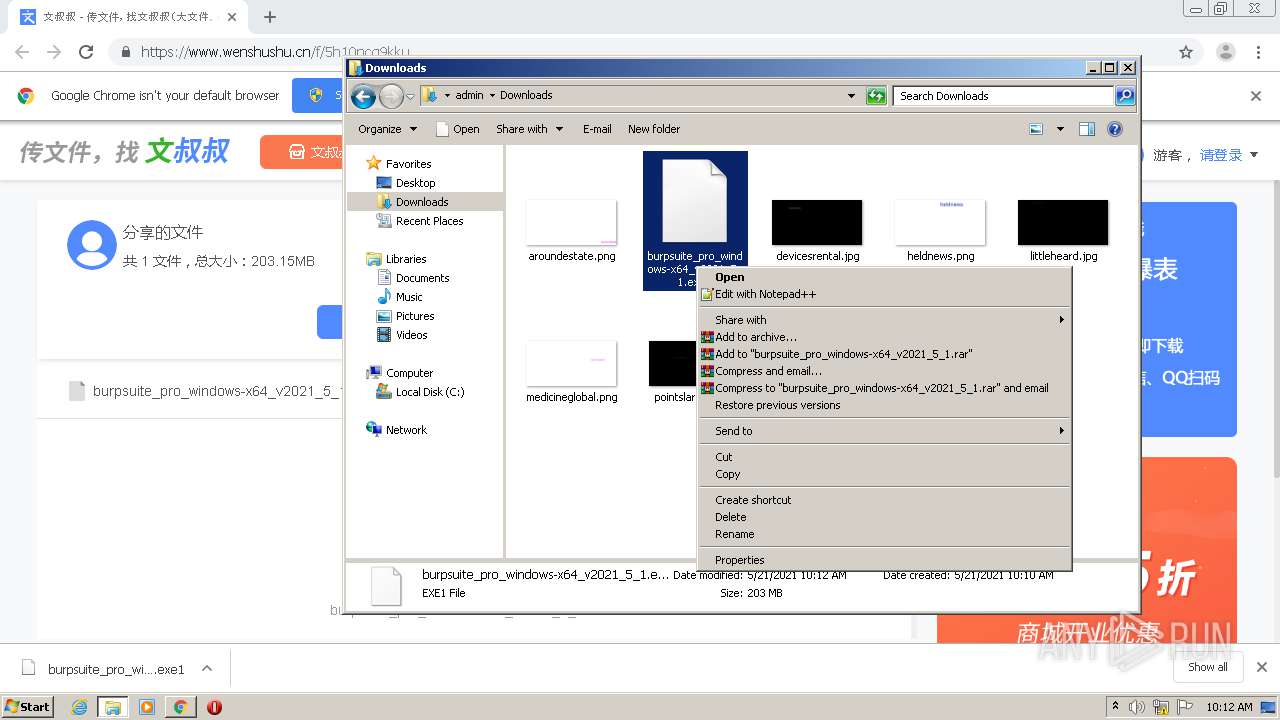The width and height of the screenshot is (1280, 720).
Task: Select devicesrental.jpg thumbnail
Action: [x=817, y=222]
